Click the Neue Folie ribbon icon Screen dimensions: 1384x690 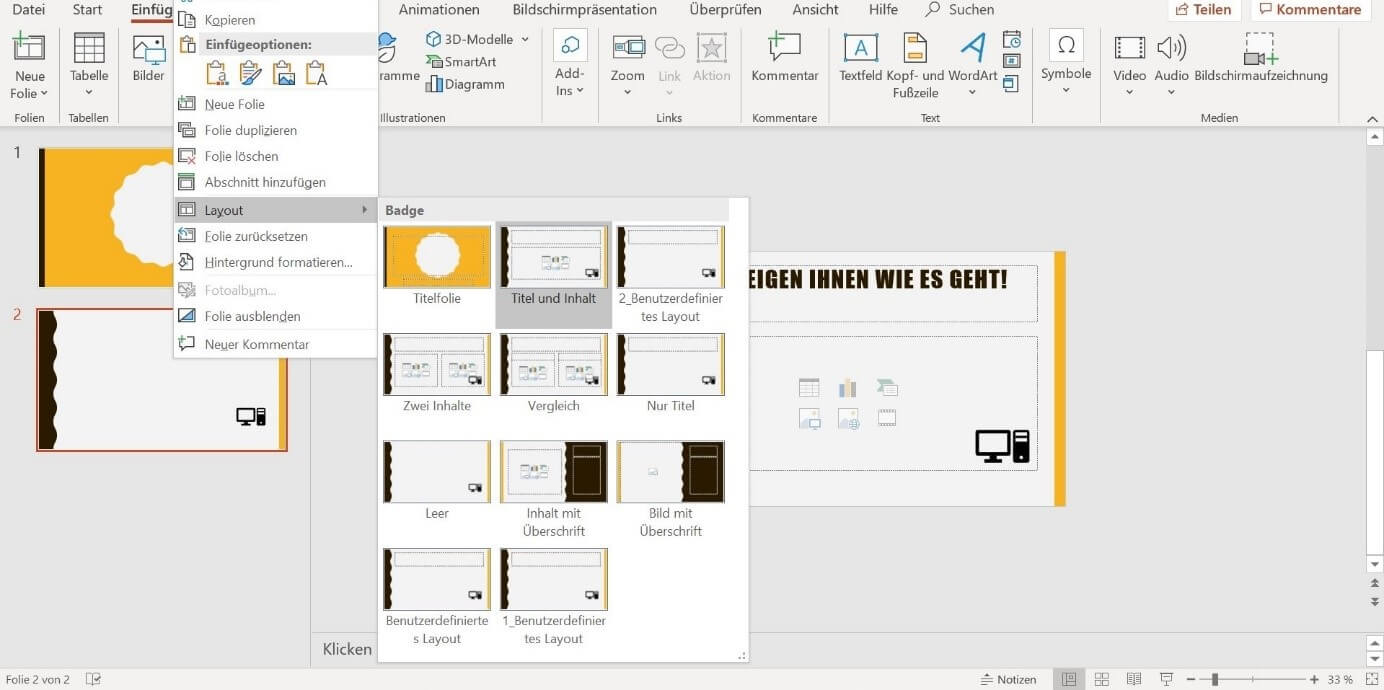[x=29, y=47]
